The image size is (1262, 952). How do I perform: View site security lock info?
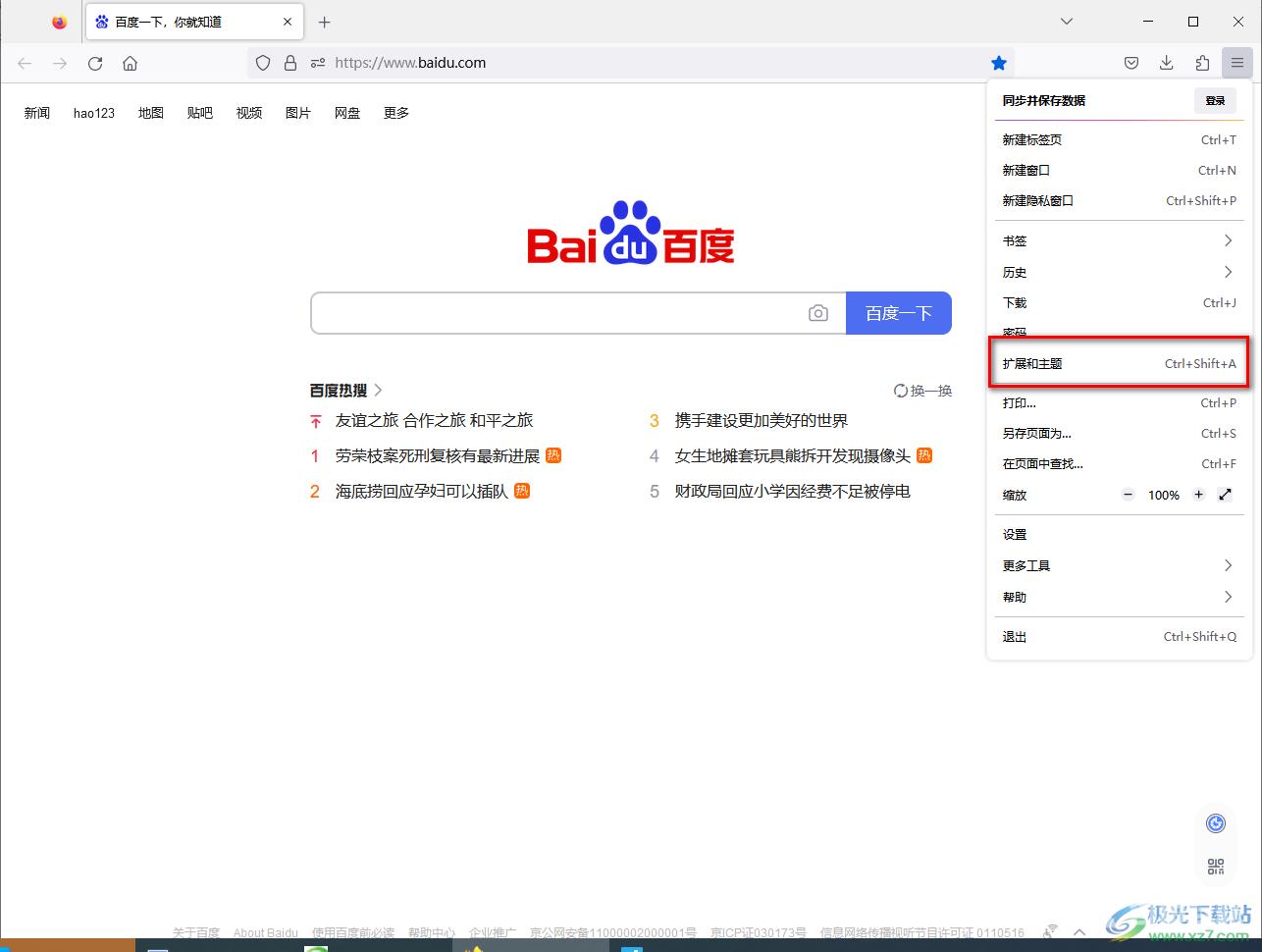tap(290, 63)
